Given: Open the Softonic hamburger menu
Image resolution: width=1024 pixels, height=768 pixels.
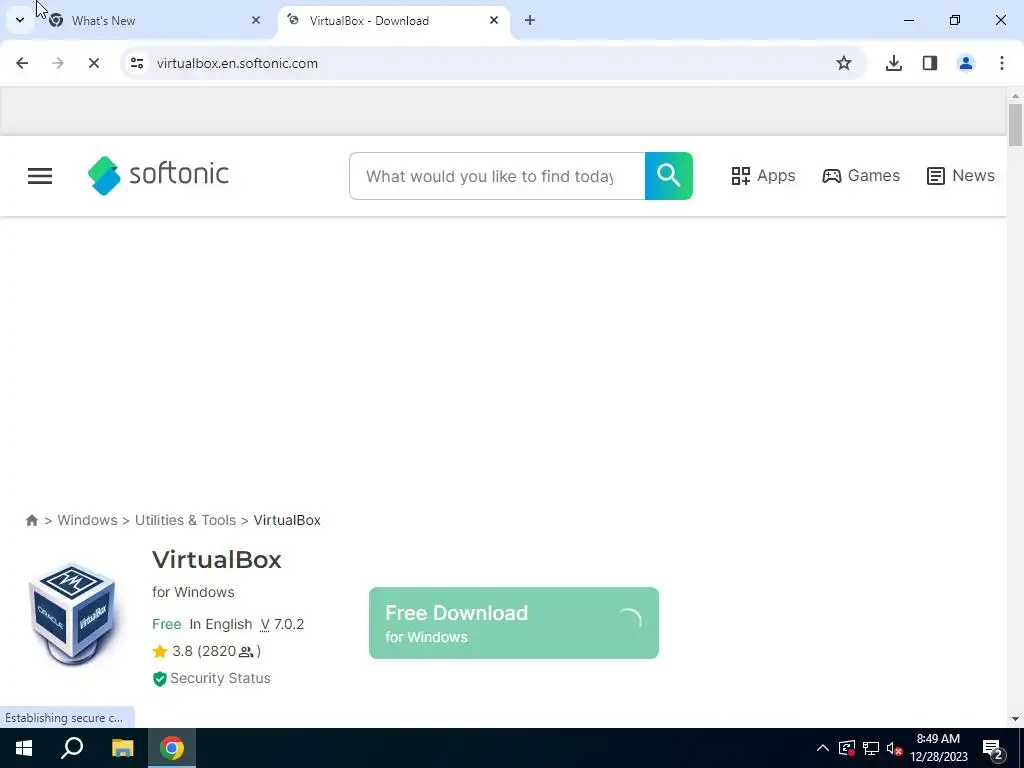Looking at the screenshot, I should click(x=40, y=176).
